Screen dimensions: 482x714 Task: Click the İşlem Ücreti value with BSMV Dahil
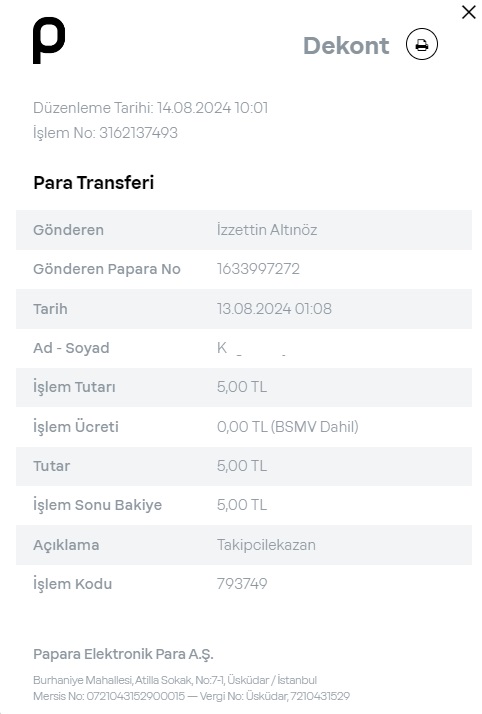[x=287, y=427]
